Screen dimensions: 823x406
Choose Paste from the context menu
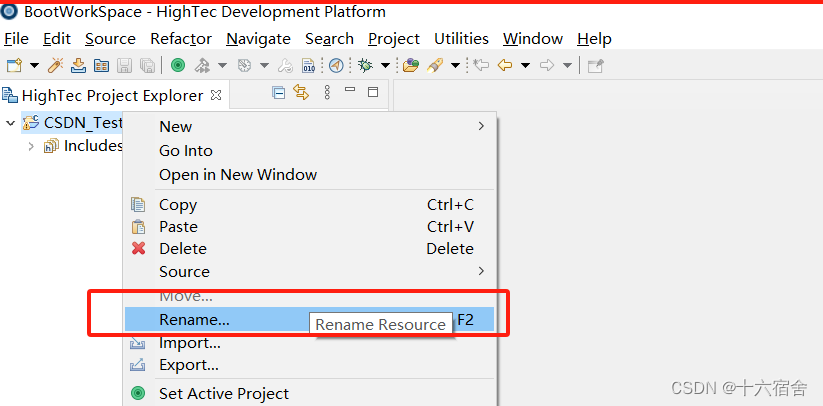point(310,227)
